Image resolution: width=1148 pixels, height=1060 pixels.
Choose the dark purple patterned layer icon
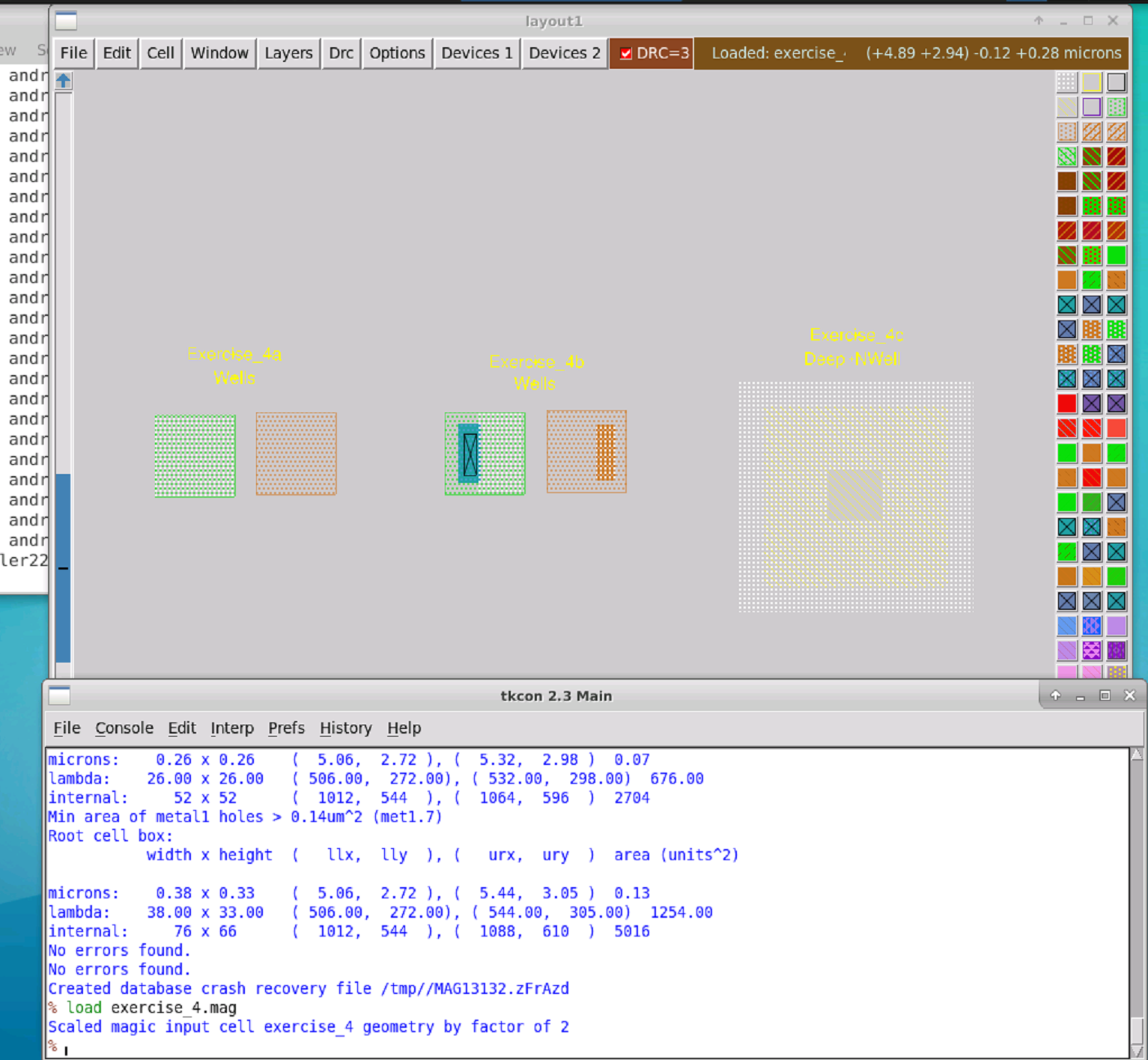tap(1116, 651)
